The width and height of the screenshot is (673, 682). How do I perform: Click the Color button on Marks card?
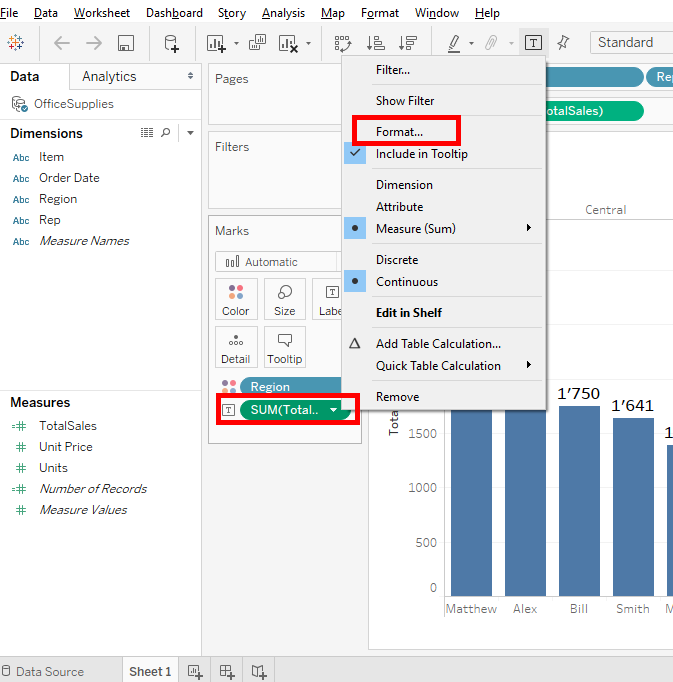[236, 299]
